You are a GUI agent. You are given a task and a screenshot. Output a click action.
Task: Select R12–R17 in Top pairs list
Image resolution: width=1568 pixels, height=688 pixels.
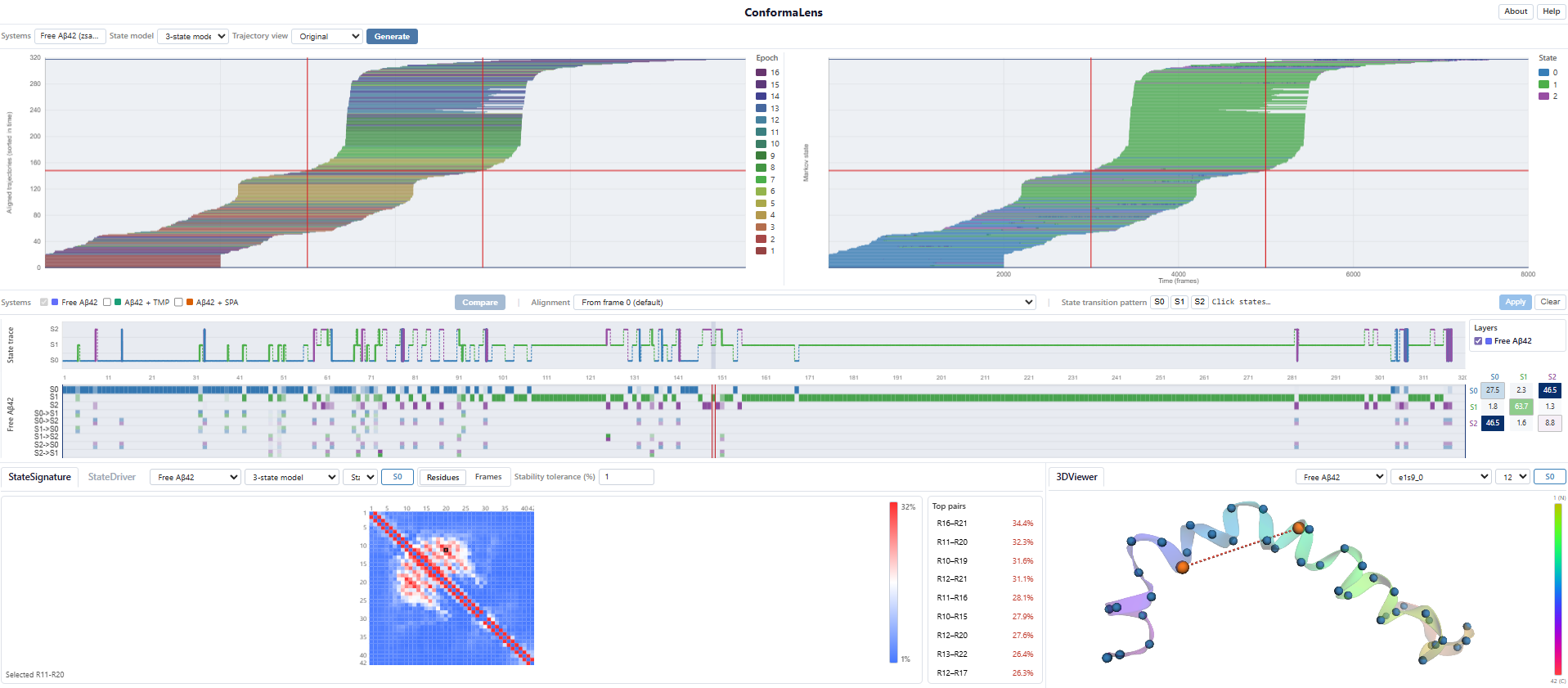pos(985,673)
